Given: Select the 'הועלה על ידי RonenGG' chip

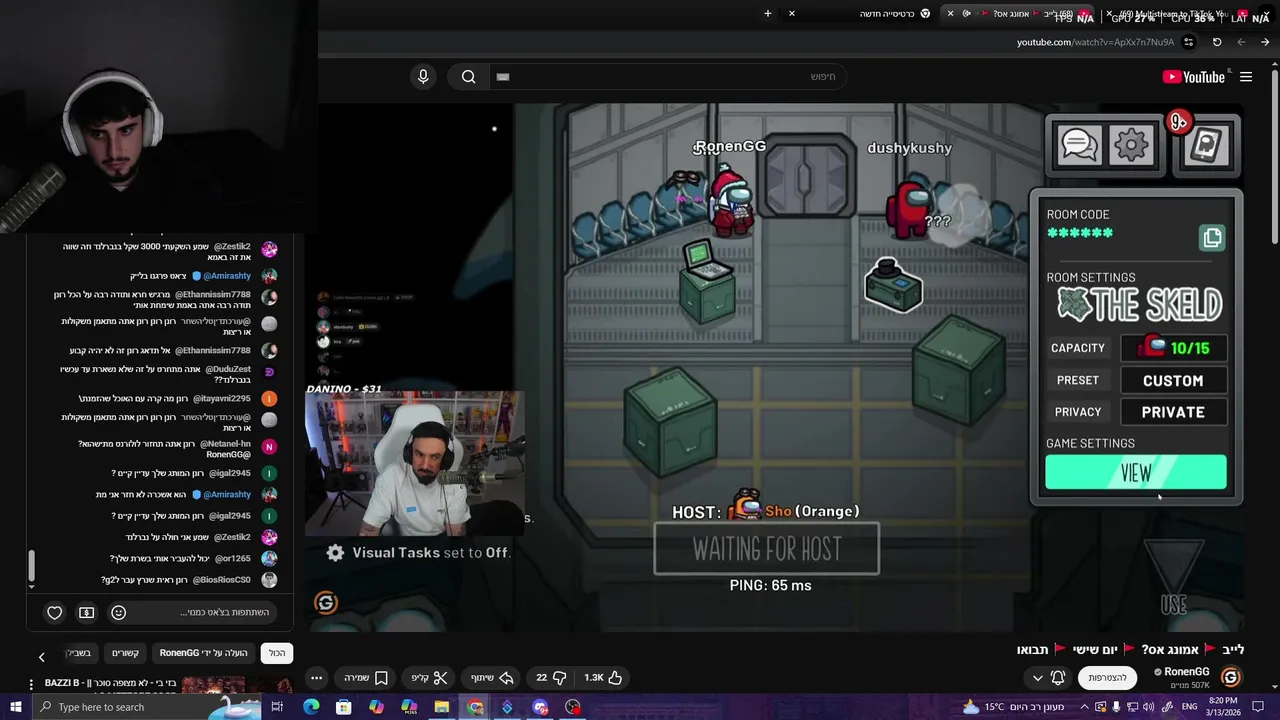Looking at the screenshot, I should [x=203, y=653].
